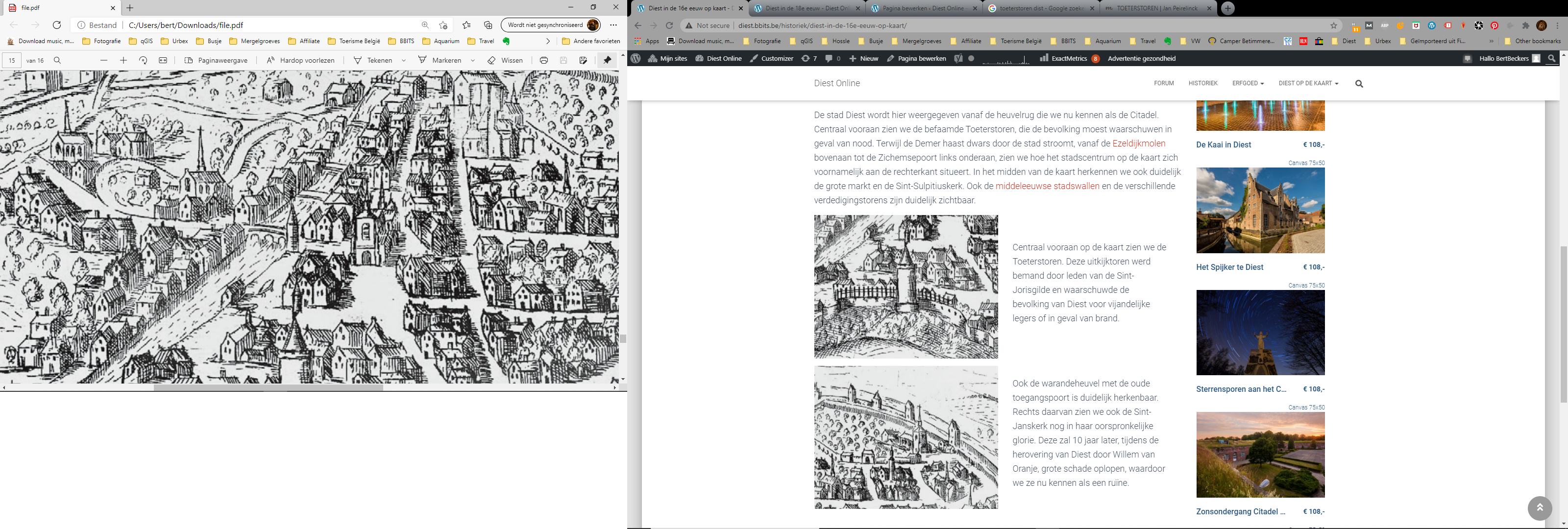Select the Markeren highlight tool
The height and width of the screenshot is (529, 1568).
[440, 60]
